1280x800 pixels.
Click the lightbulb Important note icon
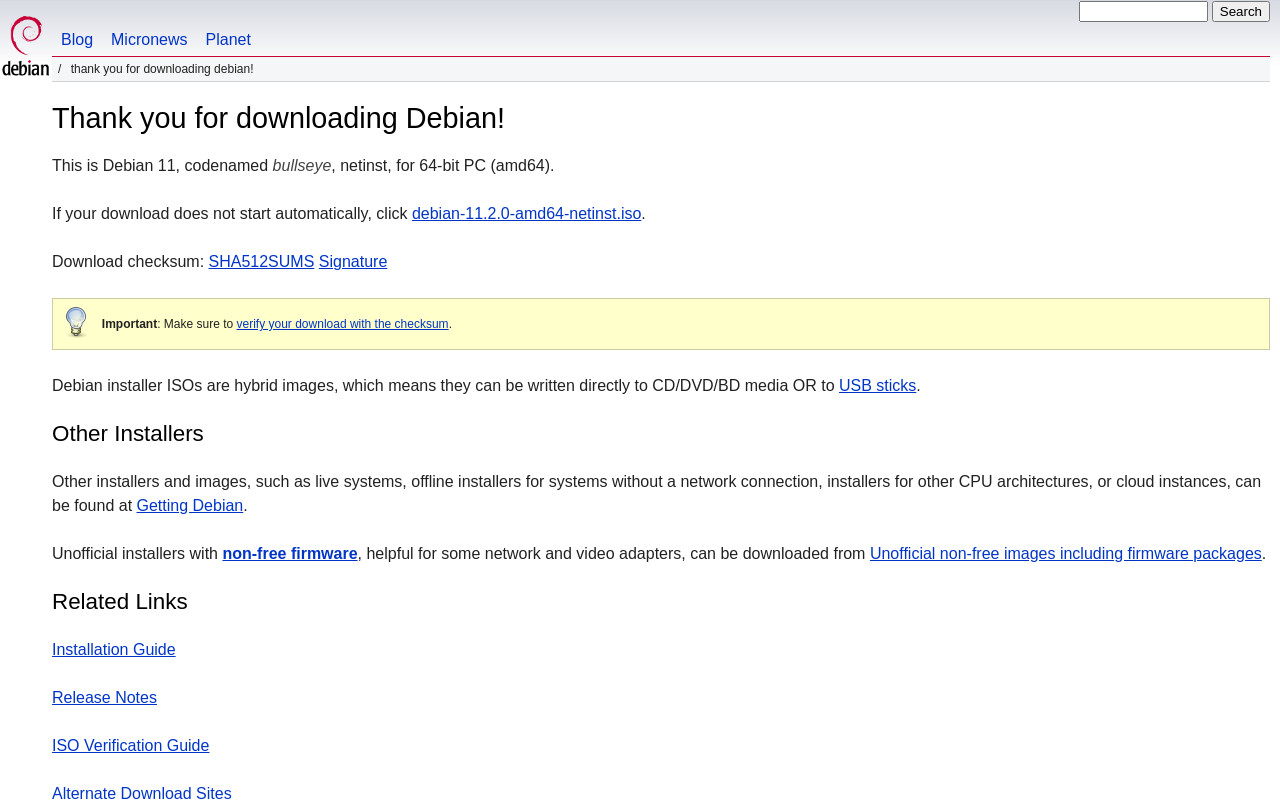pos(76,322)
